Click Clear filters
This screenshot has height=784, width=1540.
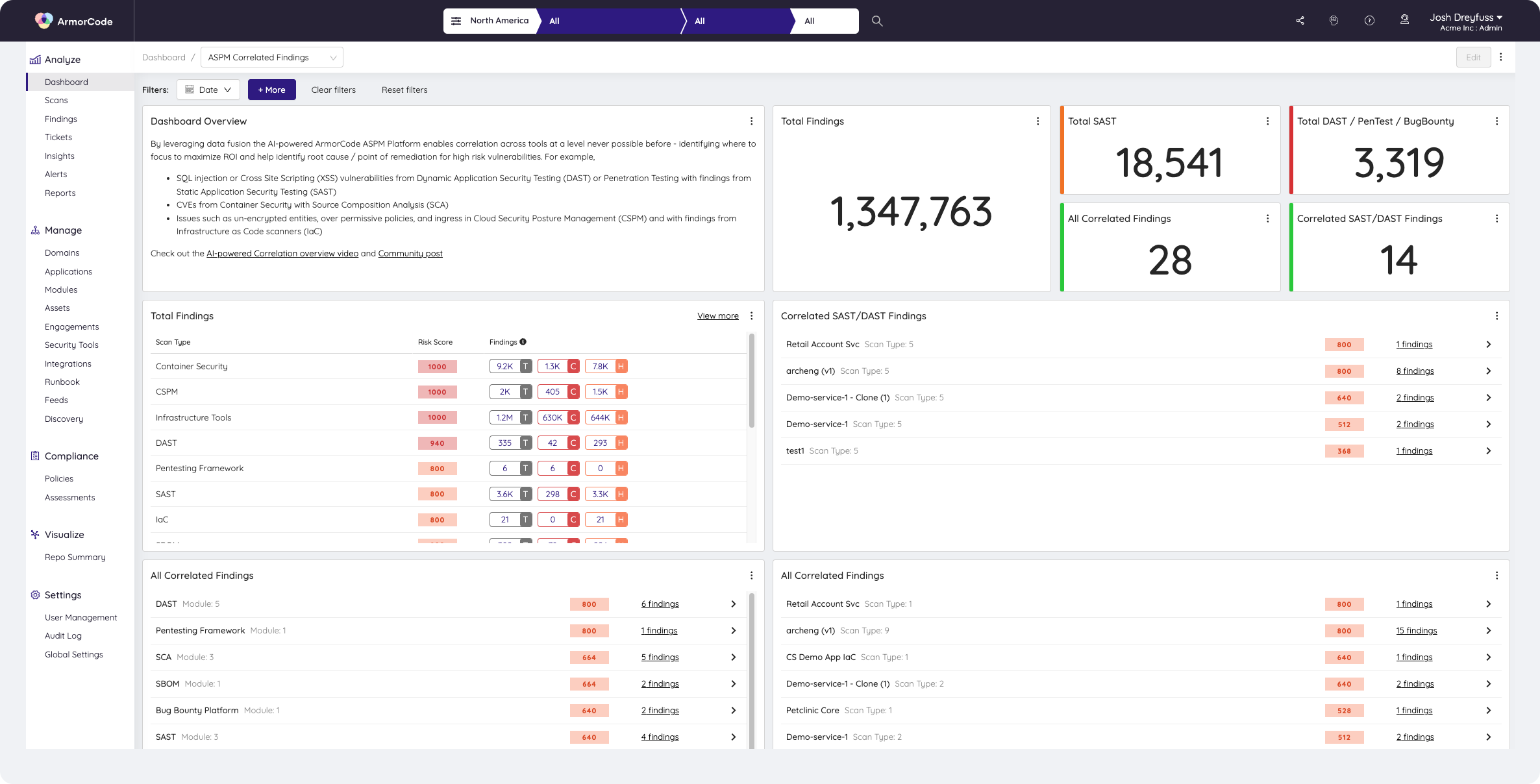pos(334,90)
